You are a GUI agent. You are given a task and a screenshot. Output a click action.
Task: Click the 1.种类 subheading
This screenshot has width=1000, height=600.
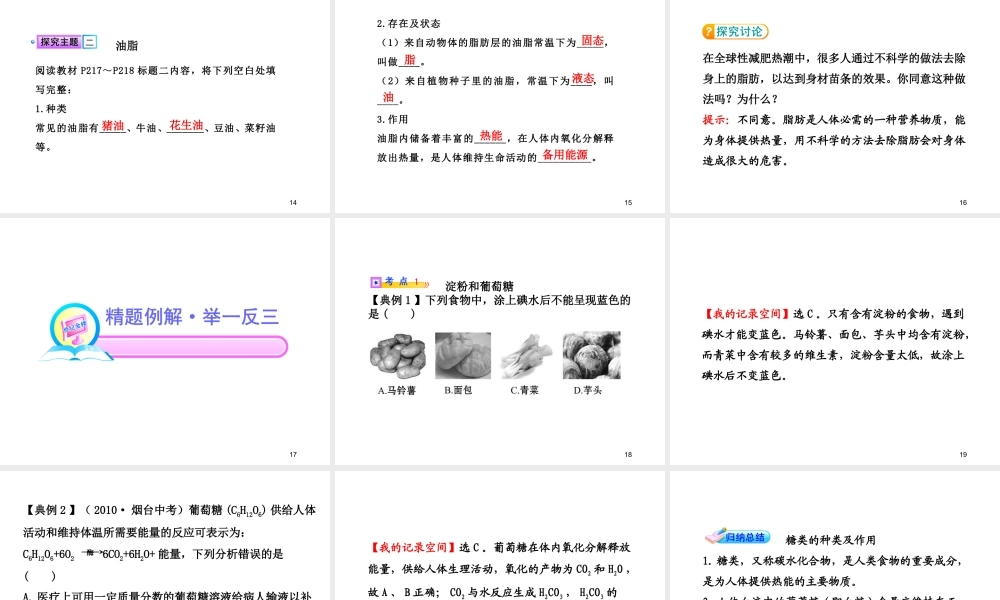pyautogui.click(x=51, y=108)
